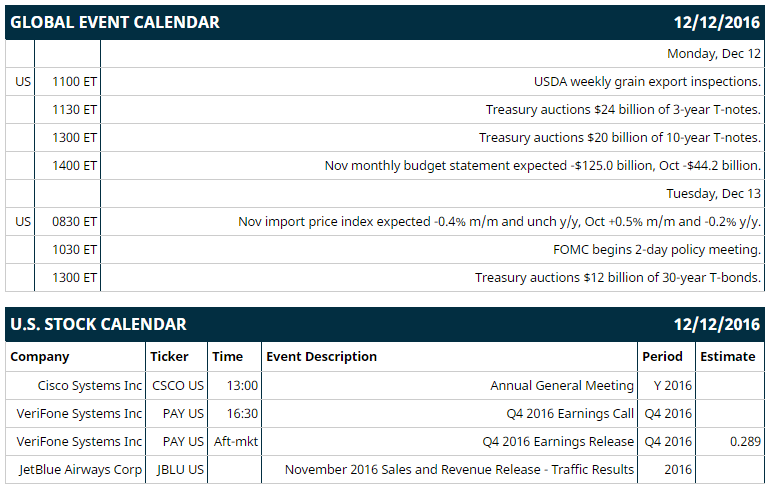
Task: Click the U.S. Stock Calendar header title
Action: [x=98, y=324]
